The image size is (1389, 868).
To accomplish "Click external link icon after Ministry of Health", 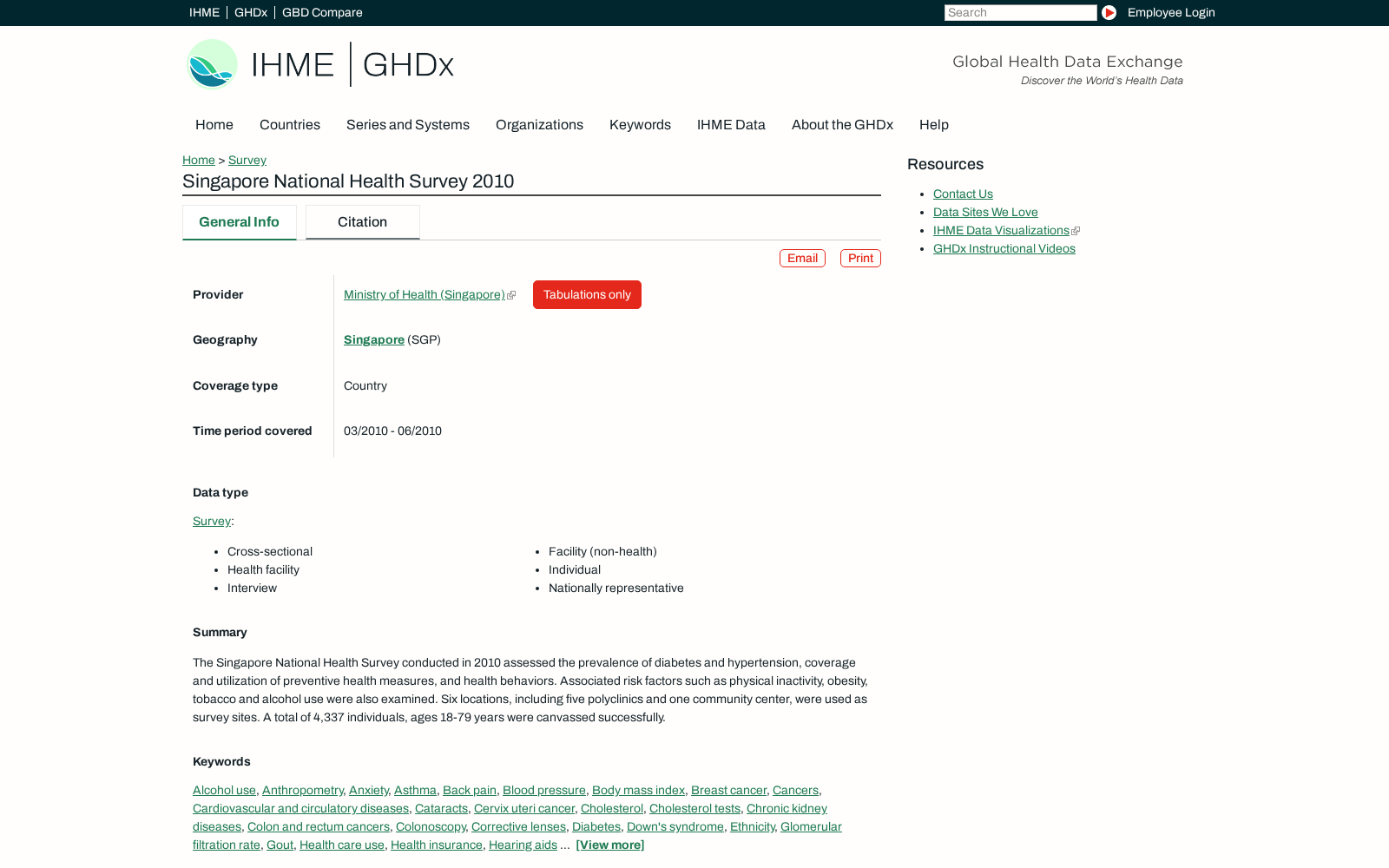I will pos(511,295).
